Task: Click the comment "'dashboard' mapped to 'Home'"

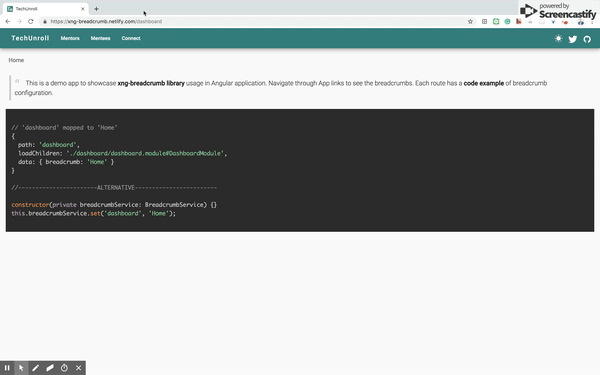Action: click(64, 127)
